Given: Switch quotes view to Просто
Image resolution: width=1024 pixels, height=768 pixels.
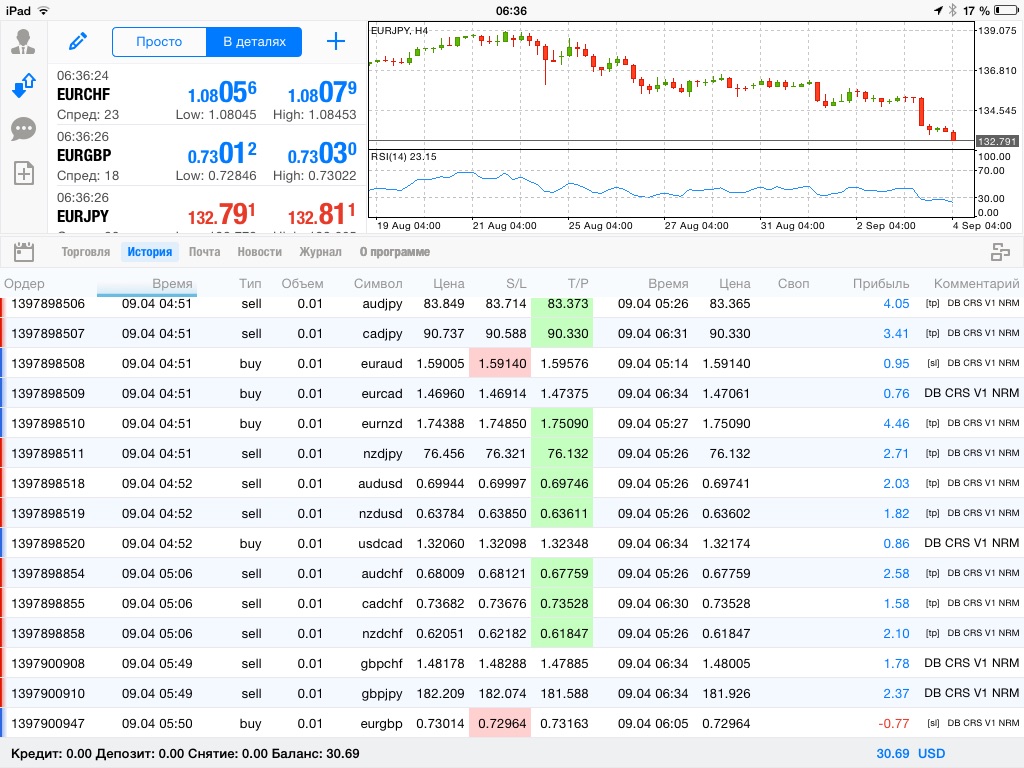Looking at the screenshot, I should tap(159, 42).
